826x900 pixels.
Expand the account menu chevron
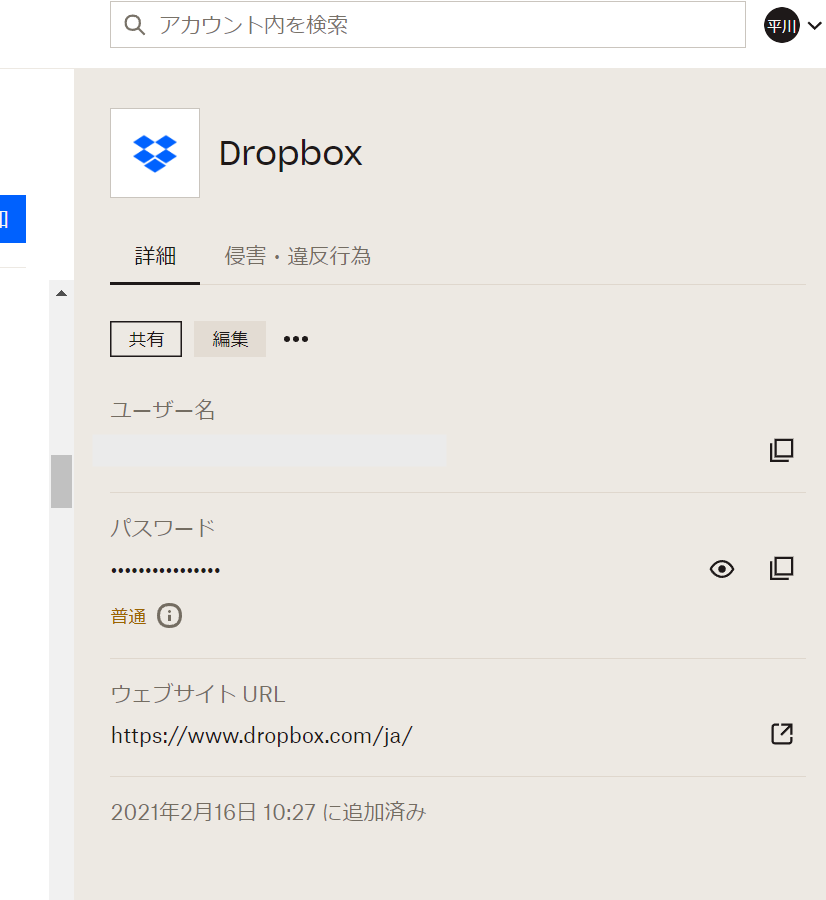coord(814,27)
